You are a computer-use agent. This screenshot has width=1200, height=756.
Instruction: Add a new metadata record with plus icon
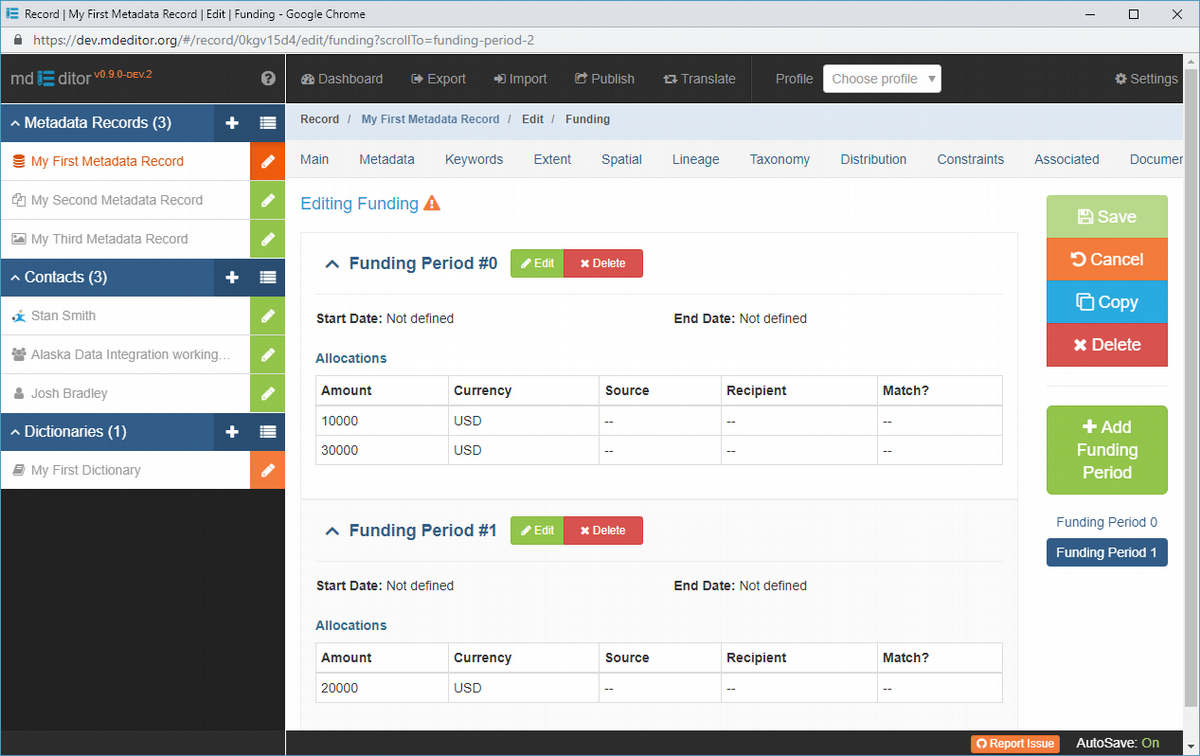(232, 123)
